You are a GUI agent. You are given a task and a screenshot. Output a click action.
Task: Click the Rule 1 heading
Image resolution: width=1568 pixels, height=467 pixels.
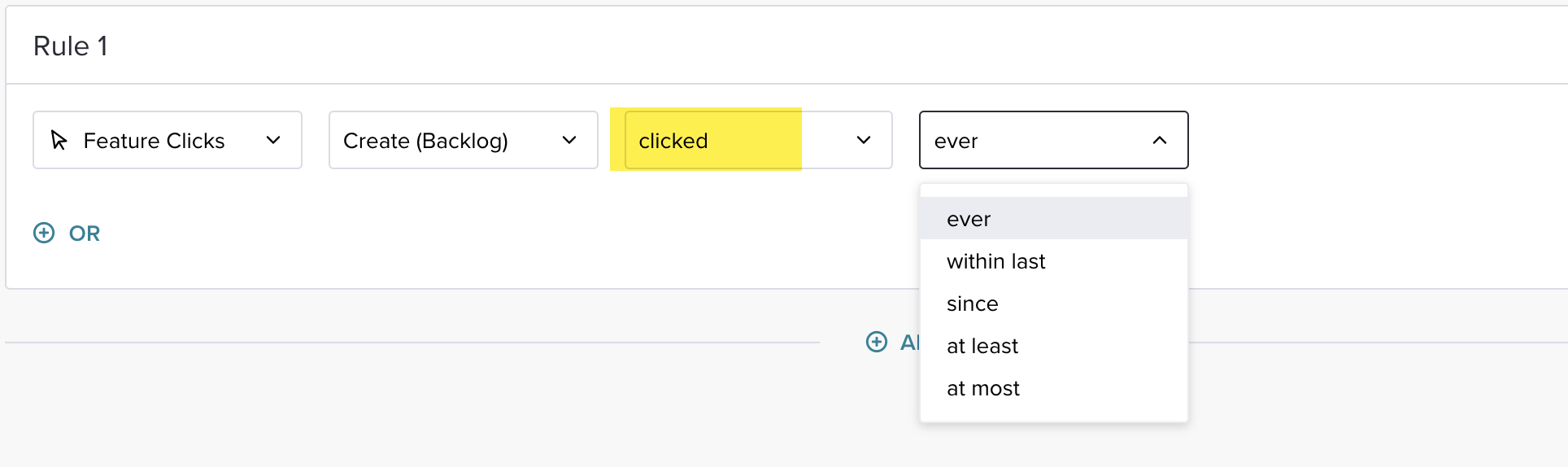pos(71,46)
